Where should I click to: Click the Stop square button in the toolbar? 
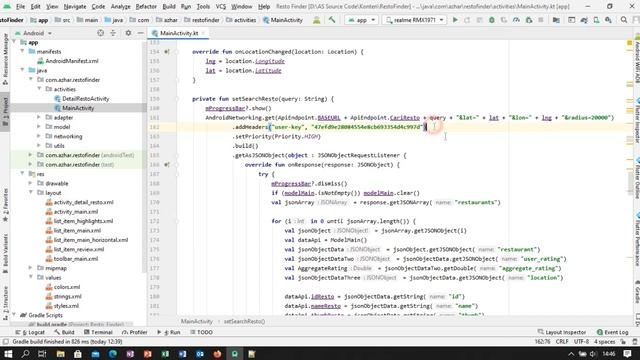tap(541, 20)
